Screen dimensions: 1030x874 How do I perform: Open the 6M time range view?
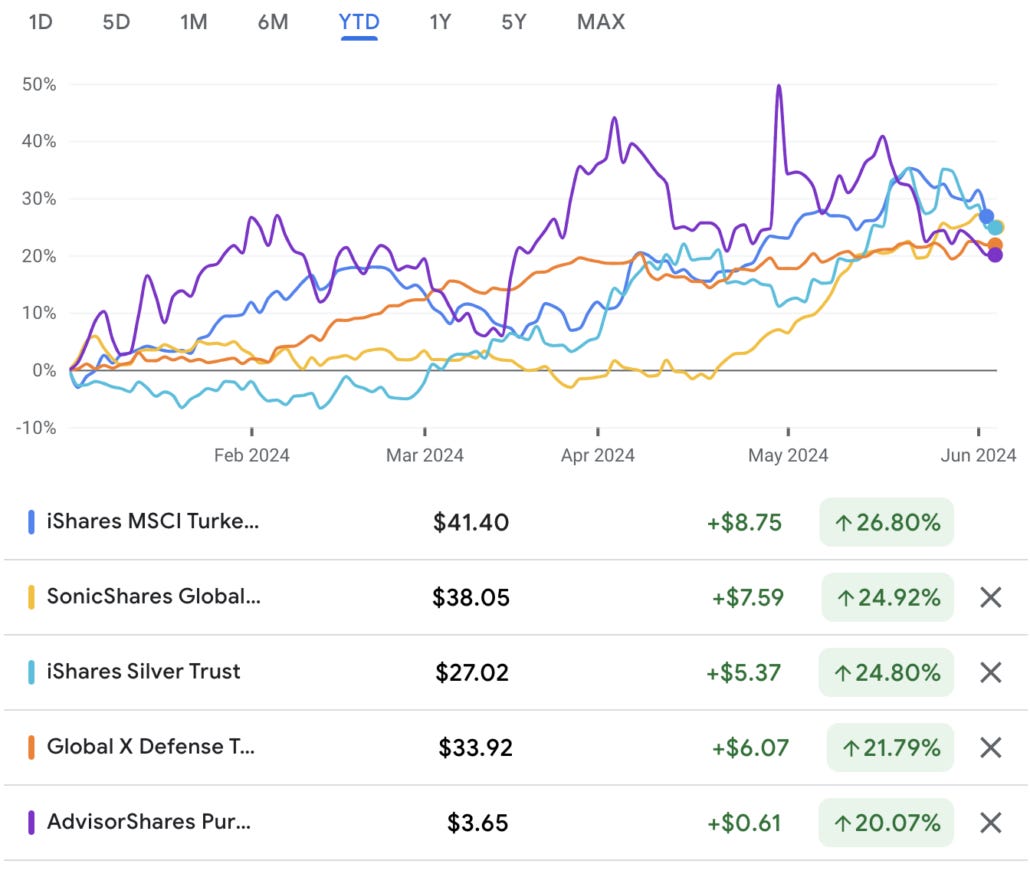coord(273,22)
